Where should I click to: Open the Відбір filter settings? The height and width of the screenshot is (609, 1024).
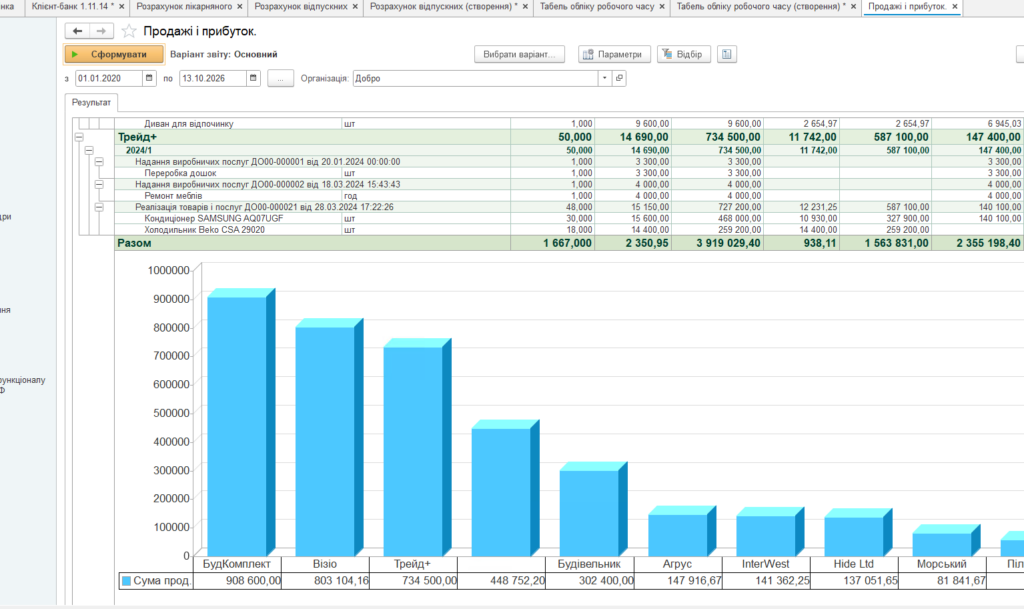(684, 54)
